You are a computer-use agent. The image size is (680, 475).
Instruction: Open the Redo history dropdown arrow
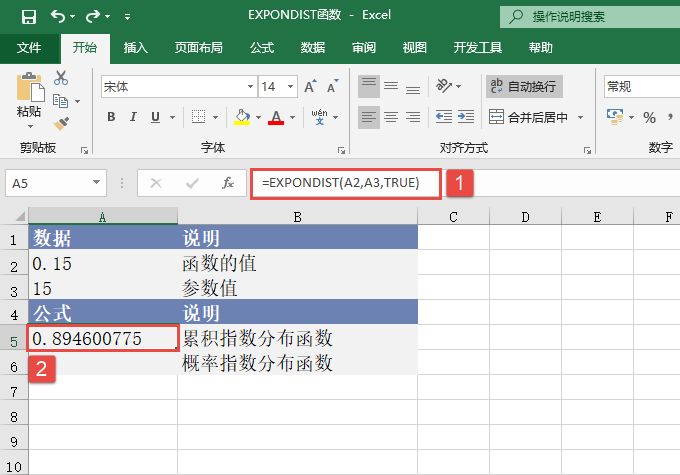[x=107, y=17]
